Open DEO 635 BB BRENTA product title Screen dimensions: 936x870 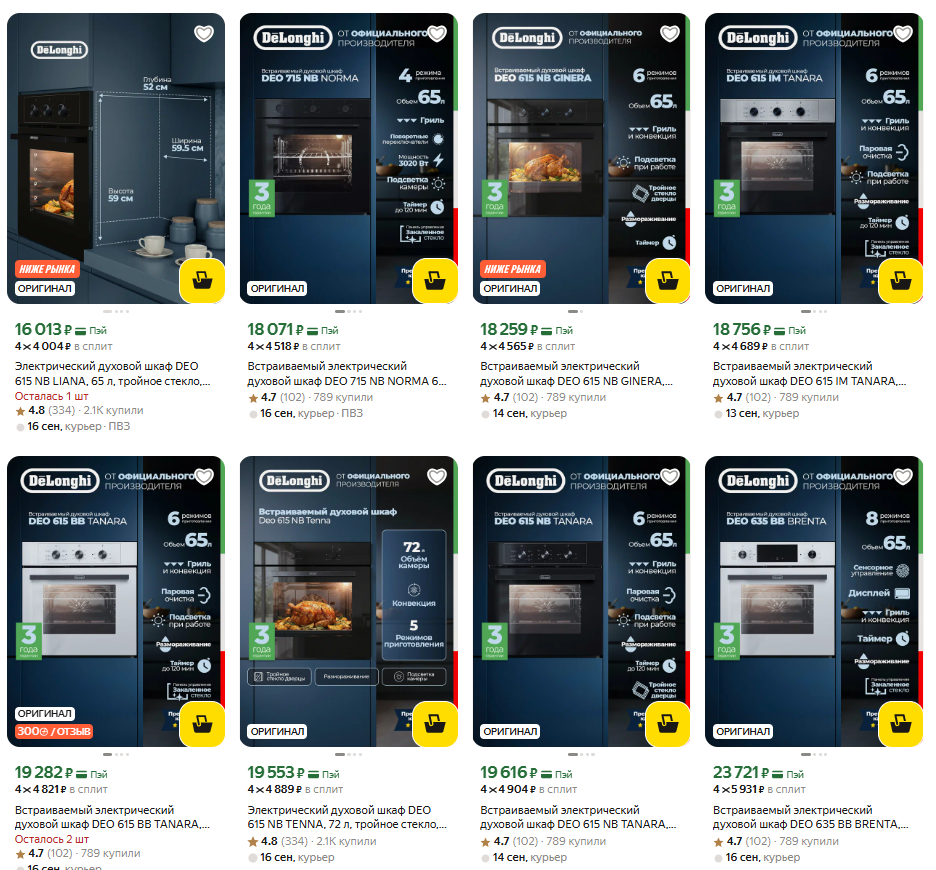coord(811,817)
